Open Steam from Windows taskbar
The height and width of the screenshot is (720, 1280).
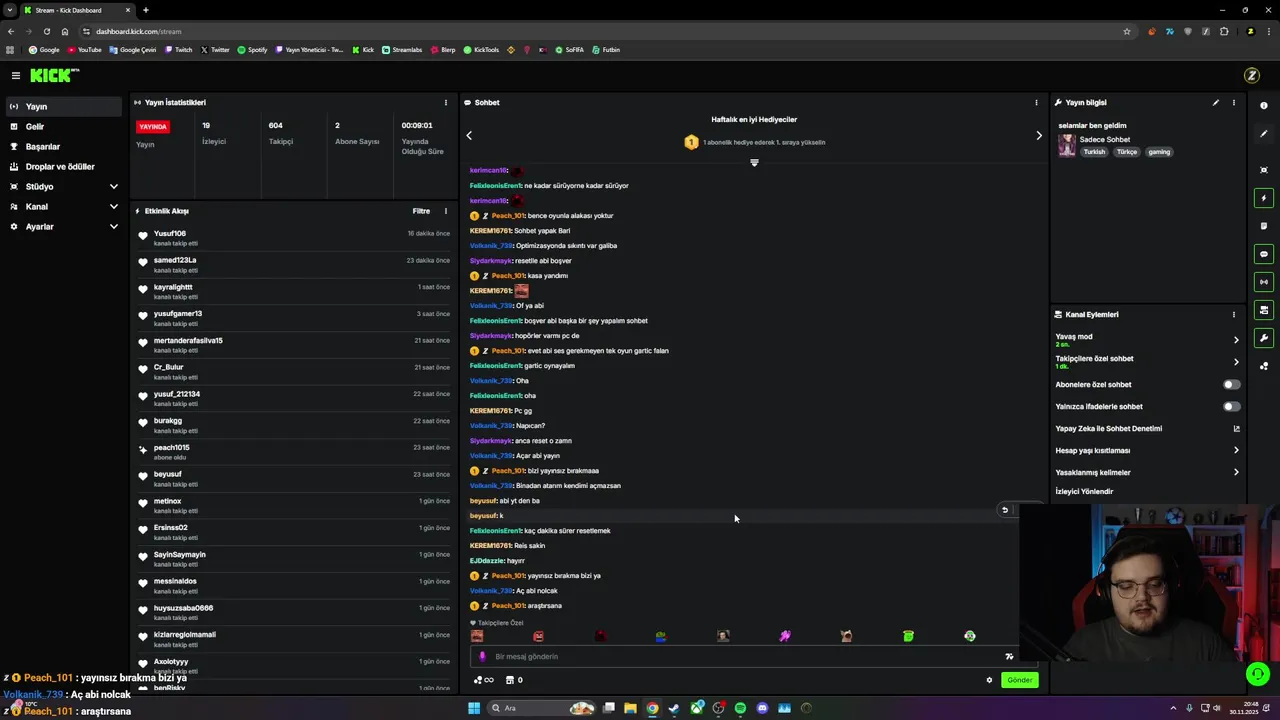674,708
